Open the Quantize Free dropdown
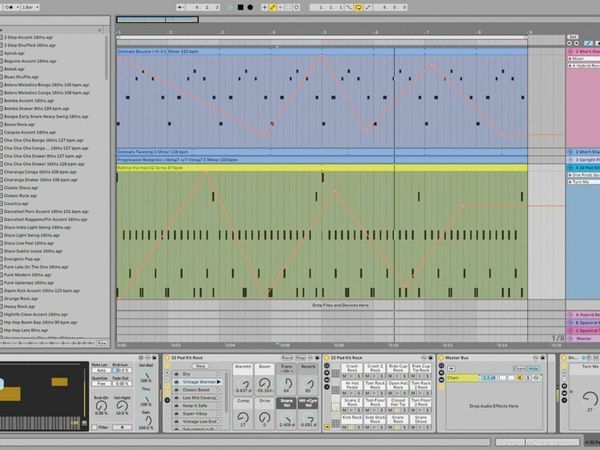 pos(101,383)
